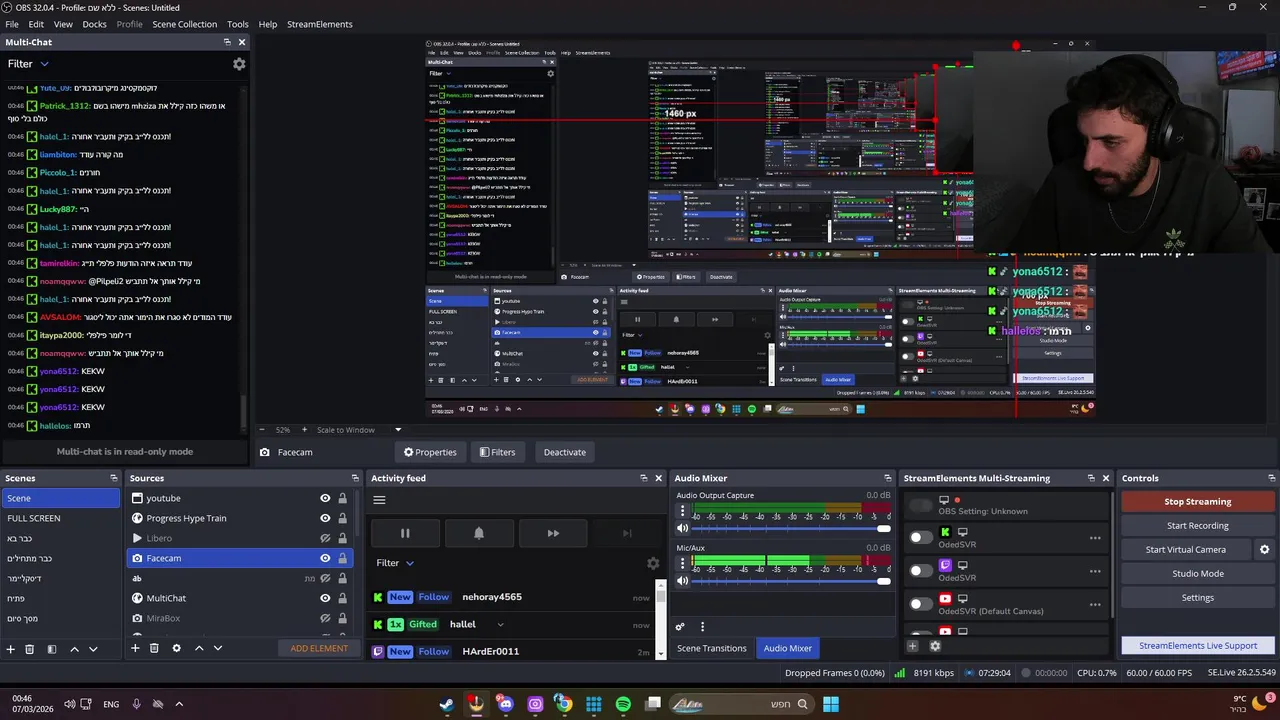Click the bell mute alerts button
Image resolution: width=1280 pixels, height=720 pixels.
pos(479,533)
